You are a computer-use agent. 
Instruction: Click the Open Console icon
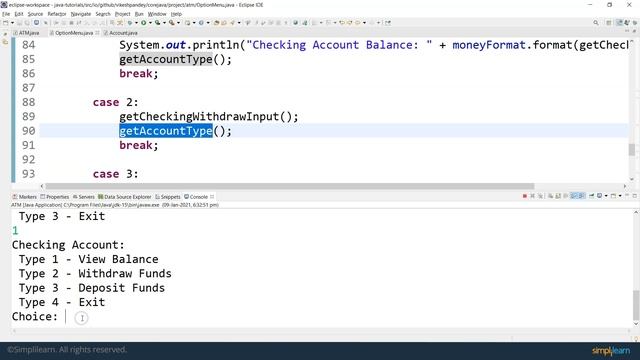pyautogui.click(x=613, y=196)
